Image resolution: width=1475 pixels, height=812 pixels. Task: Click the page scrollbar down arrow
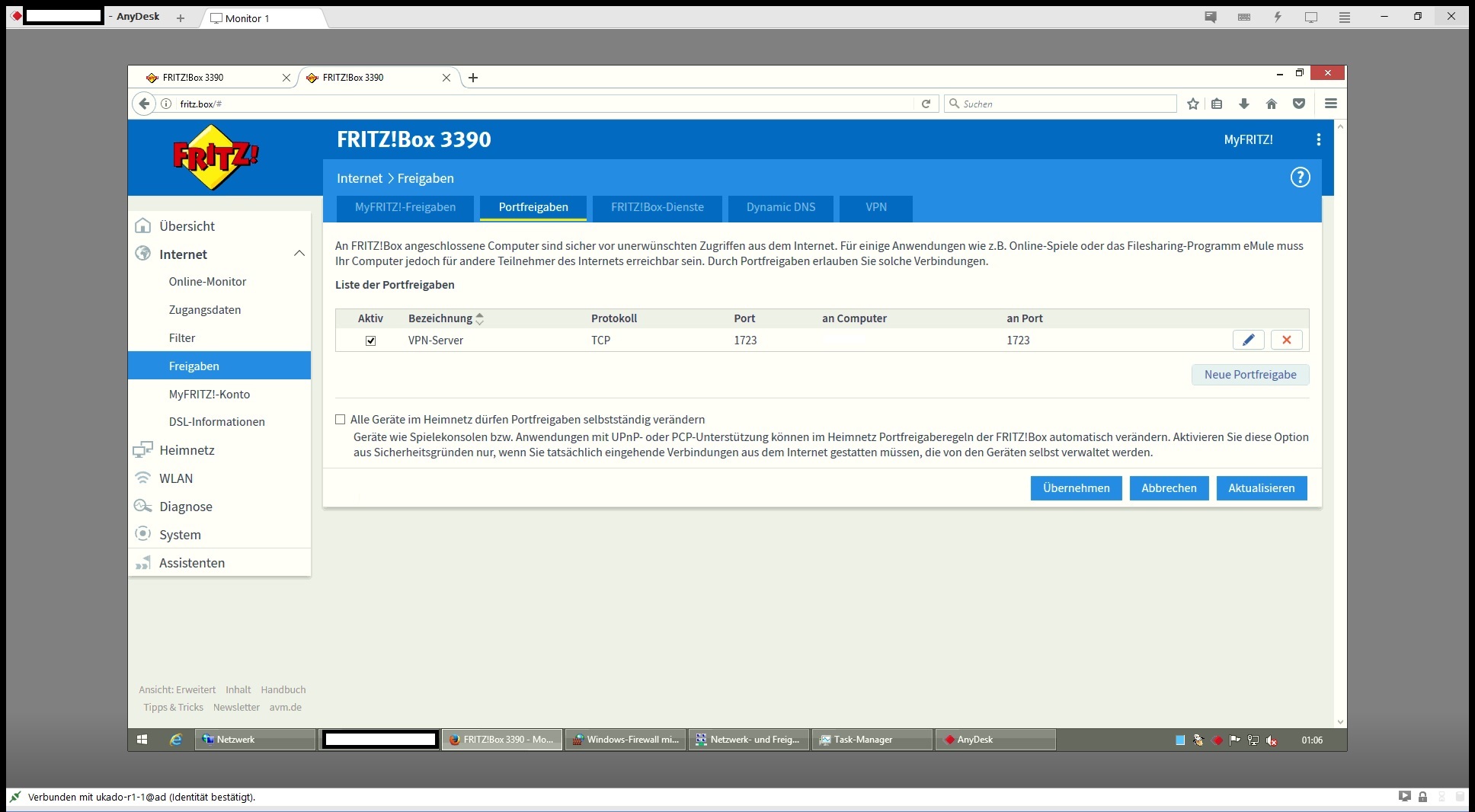[1340, 722]
